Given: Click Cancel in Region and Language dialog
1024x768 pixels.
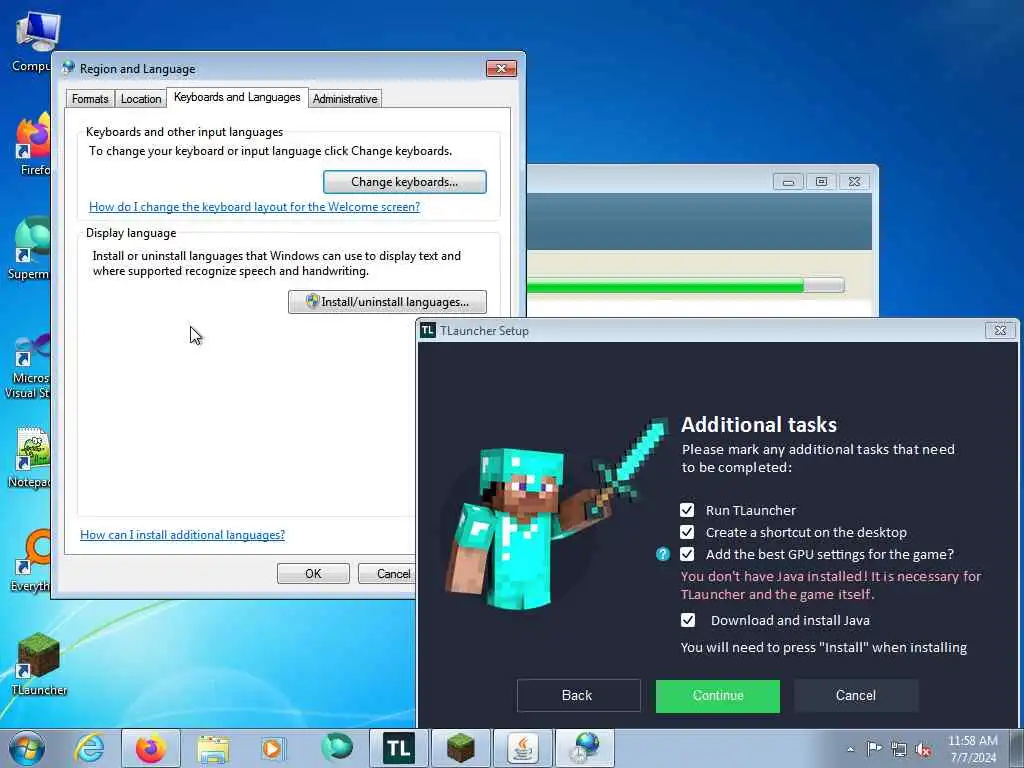Looking at the screenshot, I should 387,573.
